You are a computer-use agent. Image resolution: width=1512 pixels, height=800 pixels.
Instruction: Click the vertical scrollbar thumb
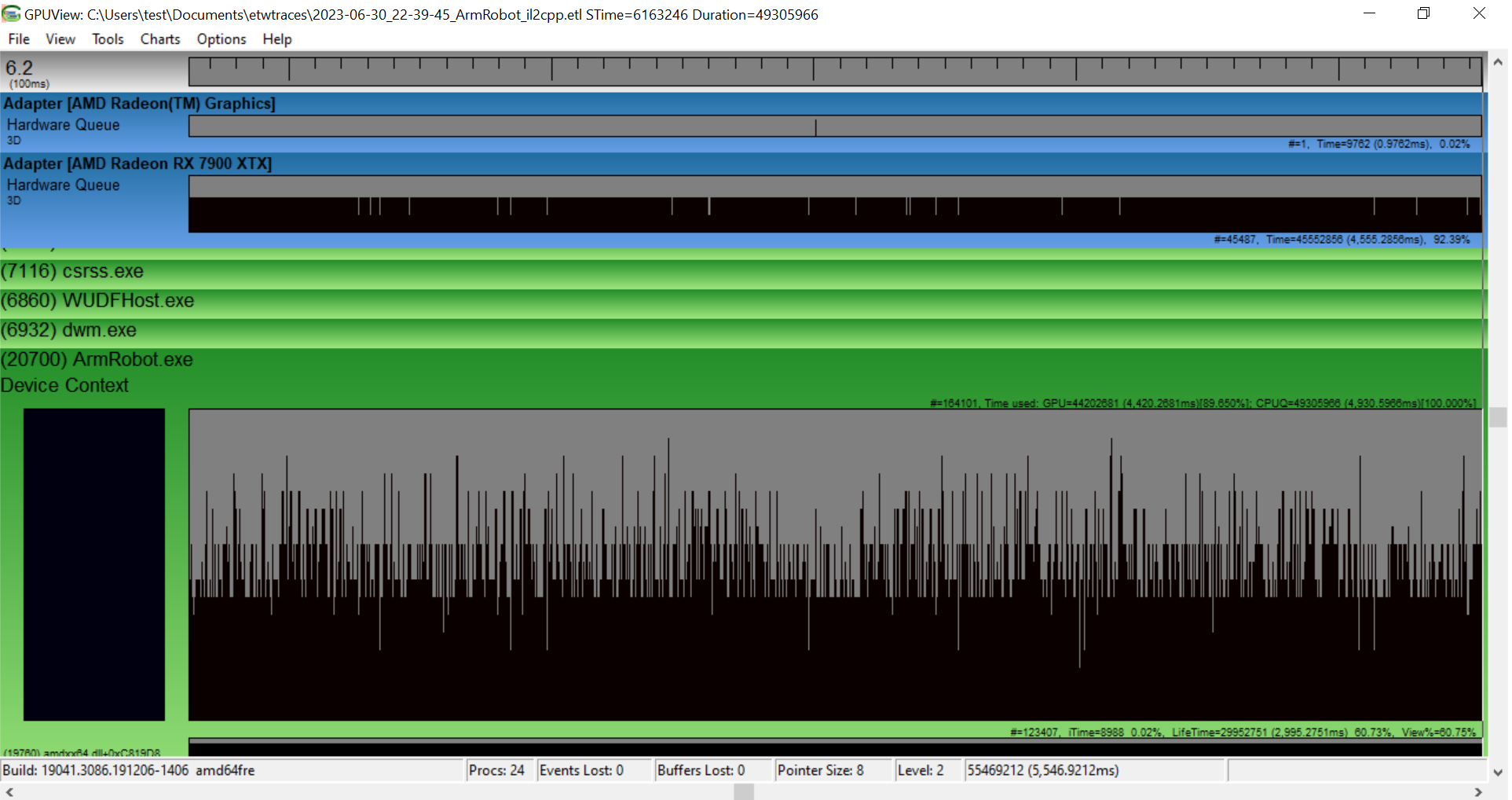point(1498,417)
